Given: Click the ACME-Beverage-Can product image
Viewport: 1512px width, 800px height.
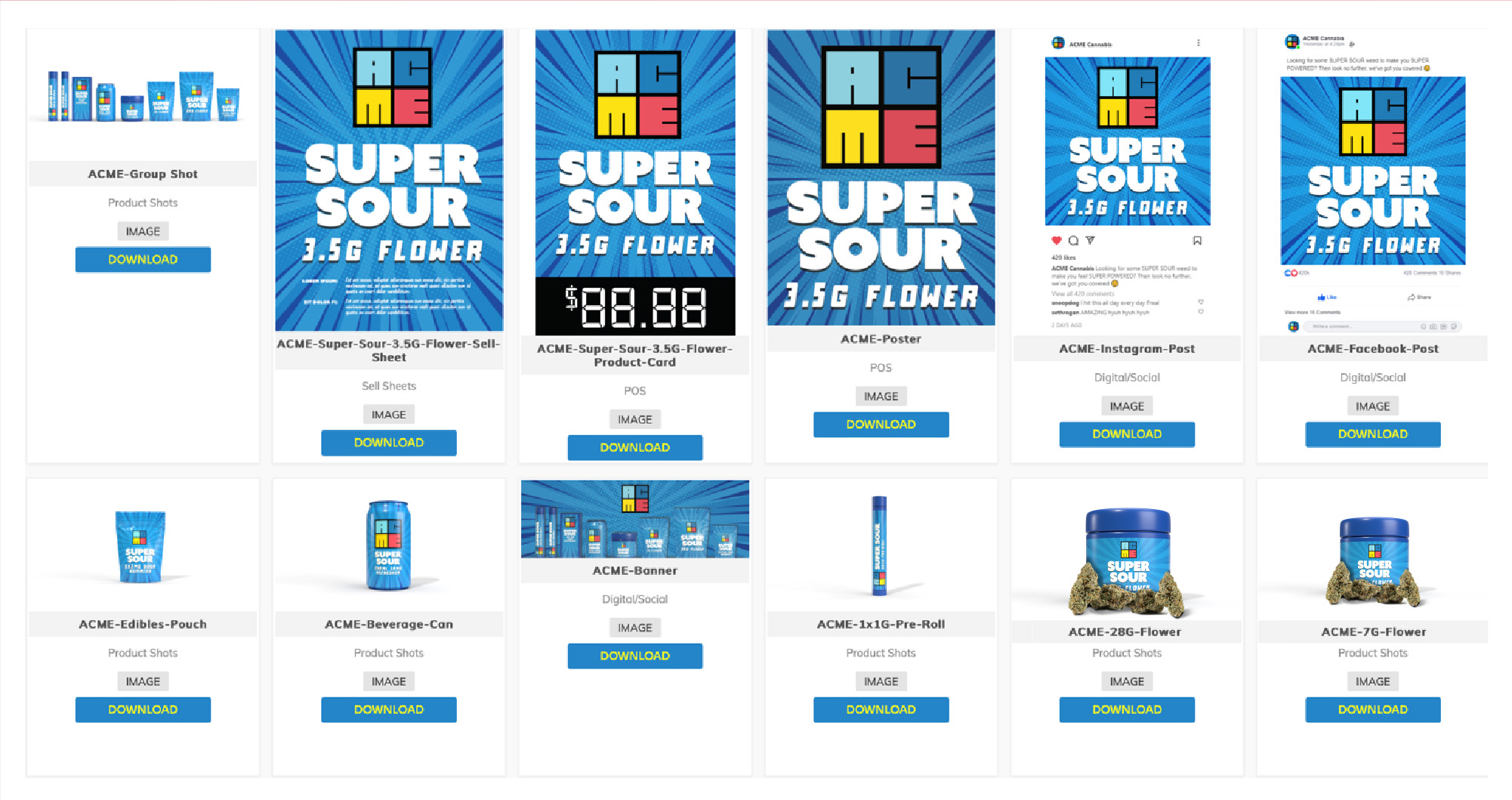Looking at the screenshot, I should click(388, 545).
